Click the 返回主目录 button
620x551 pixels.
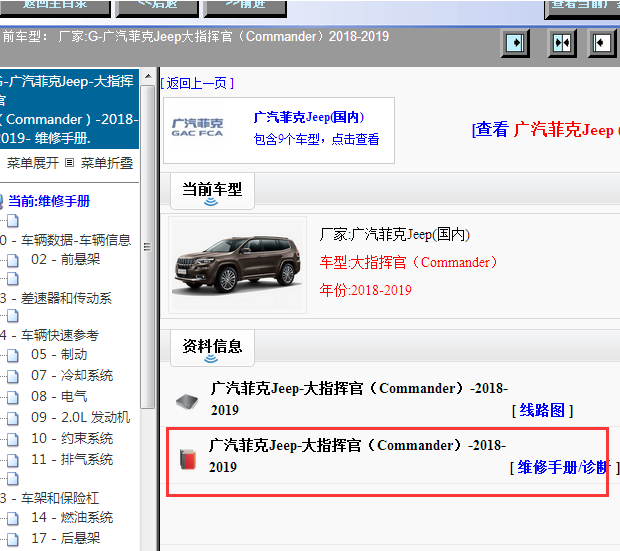pos(55,7)
